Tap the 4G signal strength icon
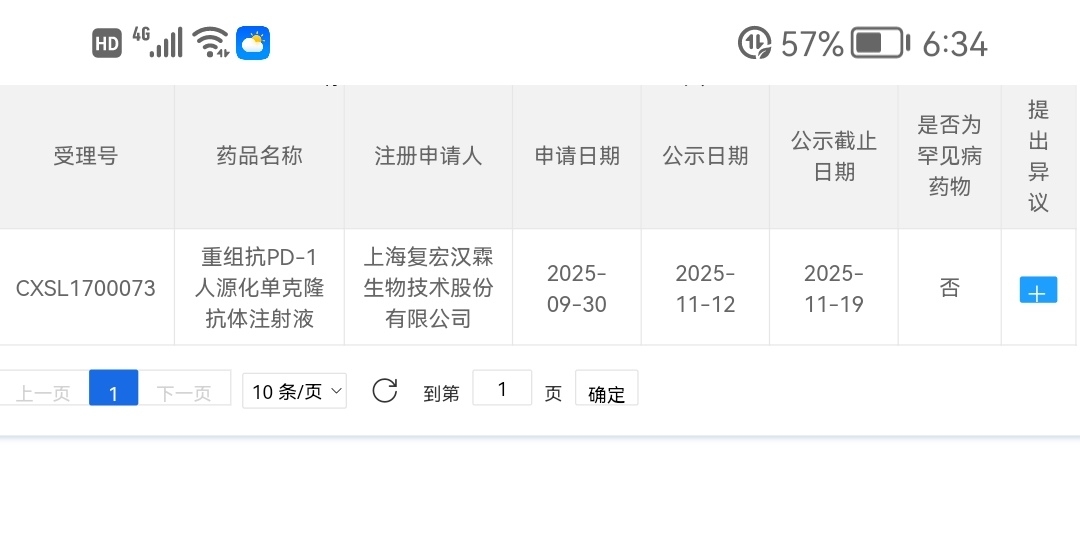 coord(158,42)
